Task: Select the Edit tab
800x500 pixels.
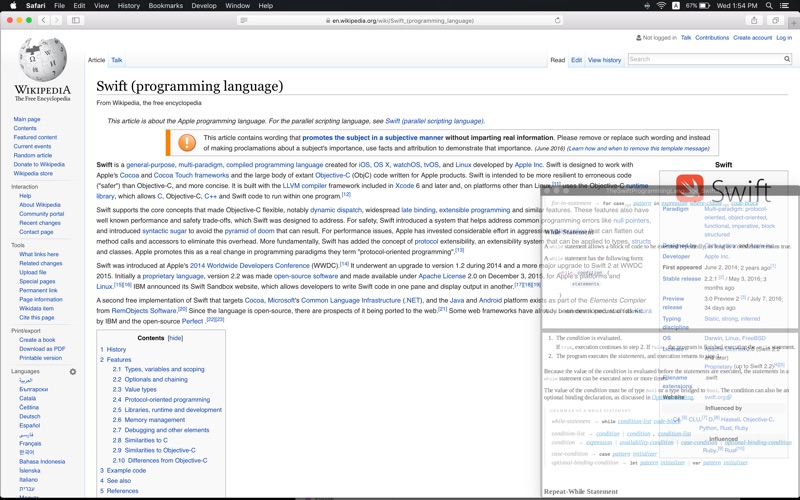Action: click(x=577, y=60)
